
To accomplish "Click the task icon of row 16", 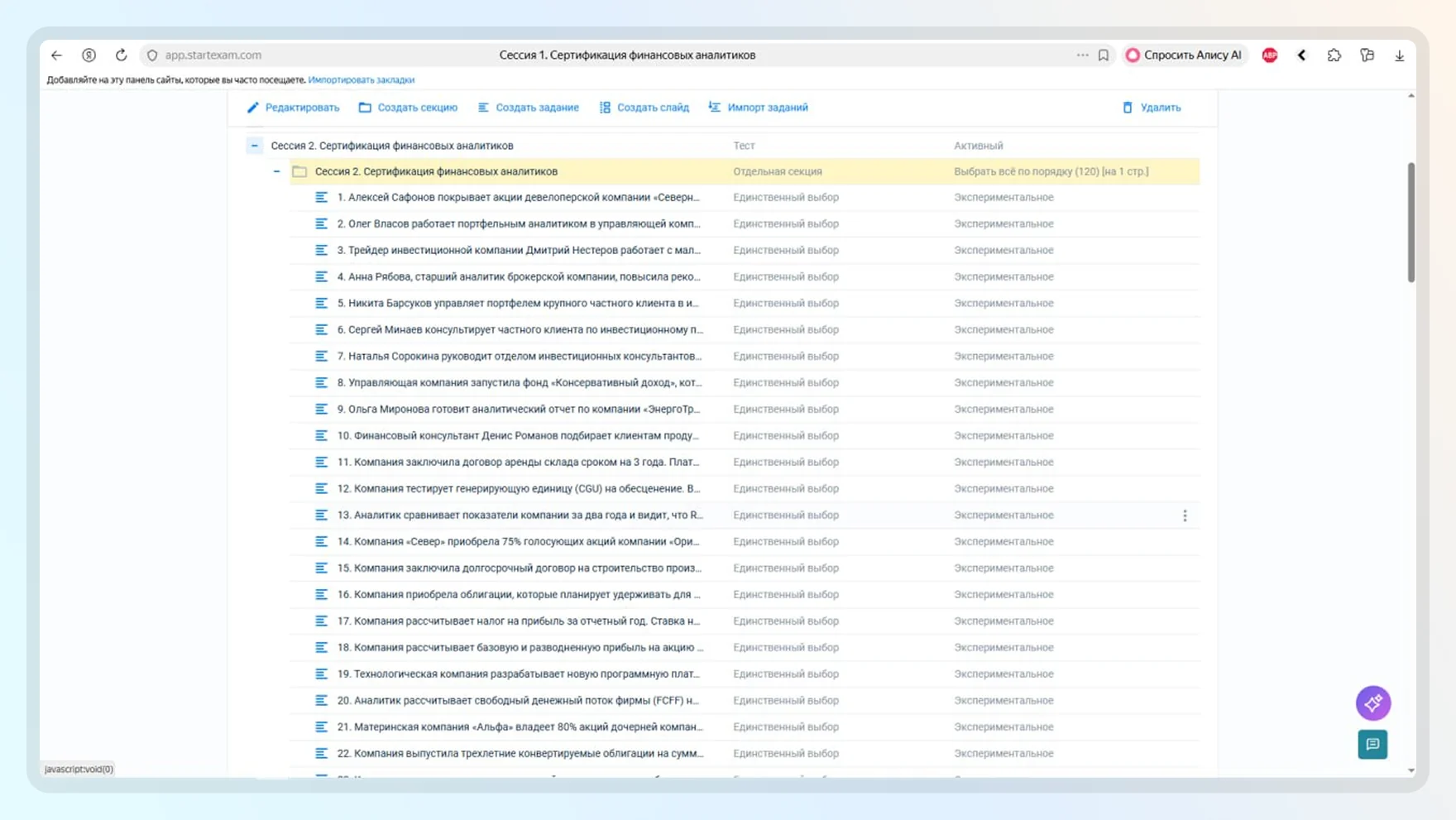I will pos(322,595).
